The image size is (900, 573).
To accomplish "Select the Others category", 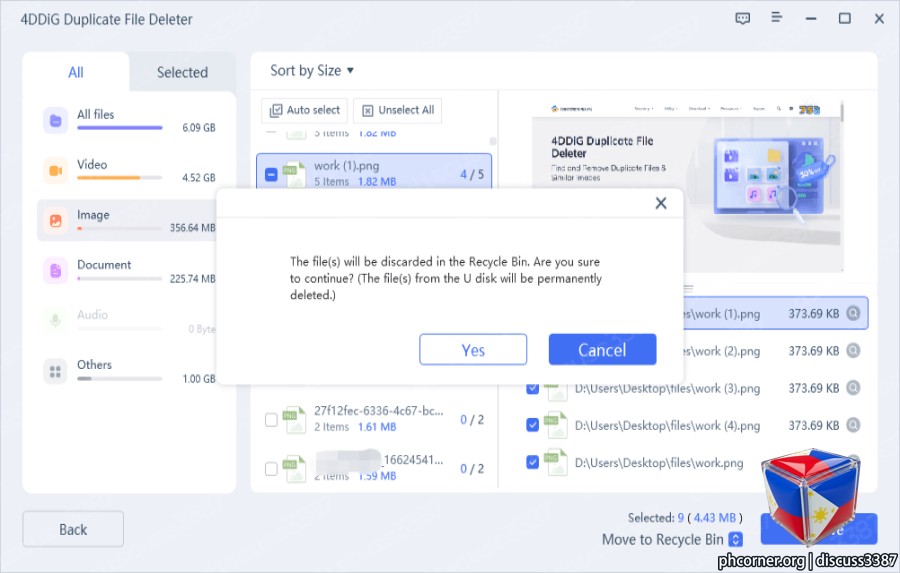I will [x=131, y=371].
